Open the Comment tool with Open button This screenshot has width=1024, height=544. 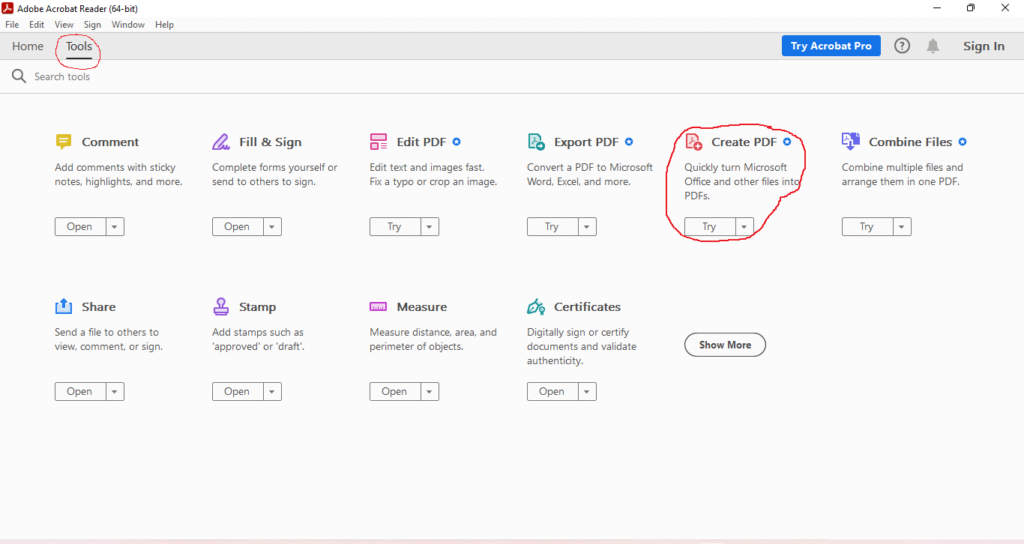(x=80, y=227)
